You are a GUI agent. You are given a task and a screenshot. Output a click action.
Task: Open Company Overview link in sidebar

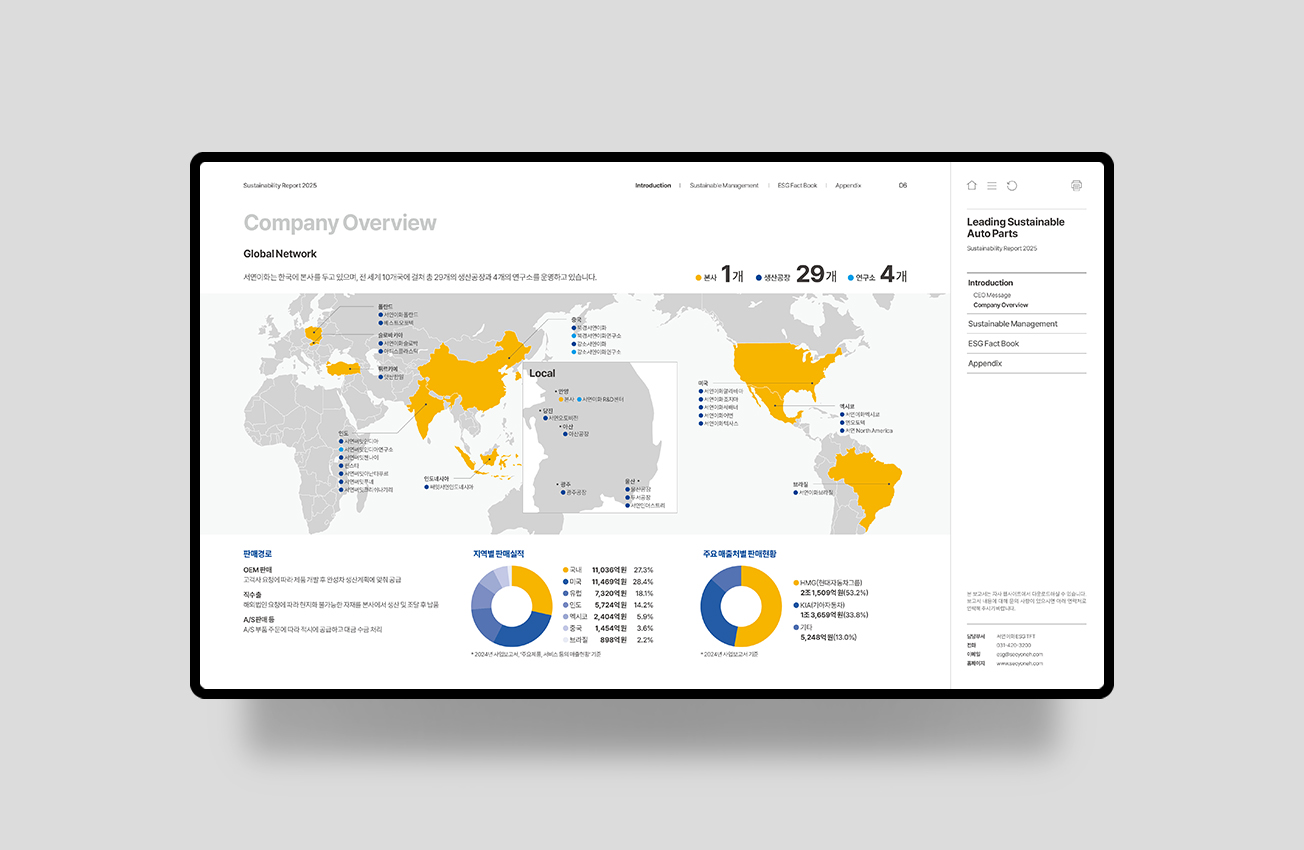[x=1000, y=305]
